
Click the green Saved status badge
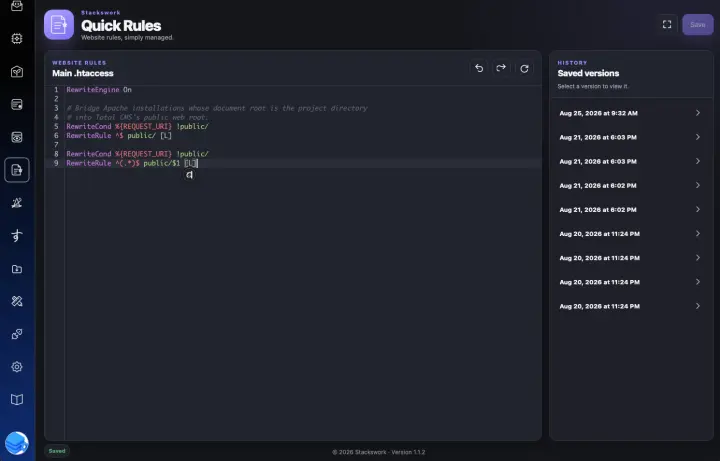[57, 451]
